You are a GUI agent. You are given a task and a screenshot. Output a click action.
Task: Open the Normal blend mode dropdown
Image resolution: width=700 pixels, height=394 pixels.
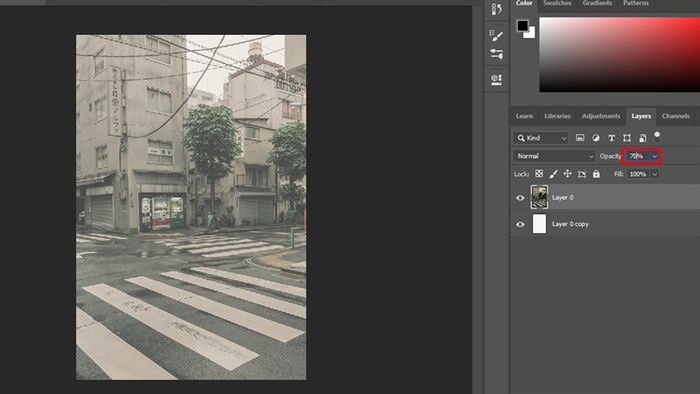coord(554,156)
